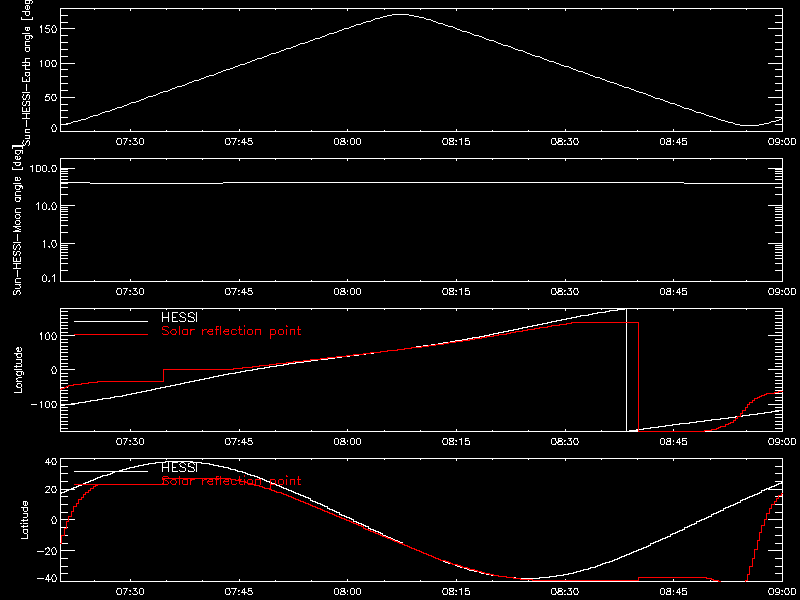The image size is (800, 600).
Task: Click 08:15 under the Latitude plot
Action: [456, 592]
